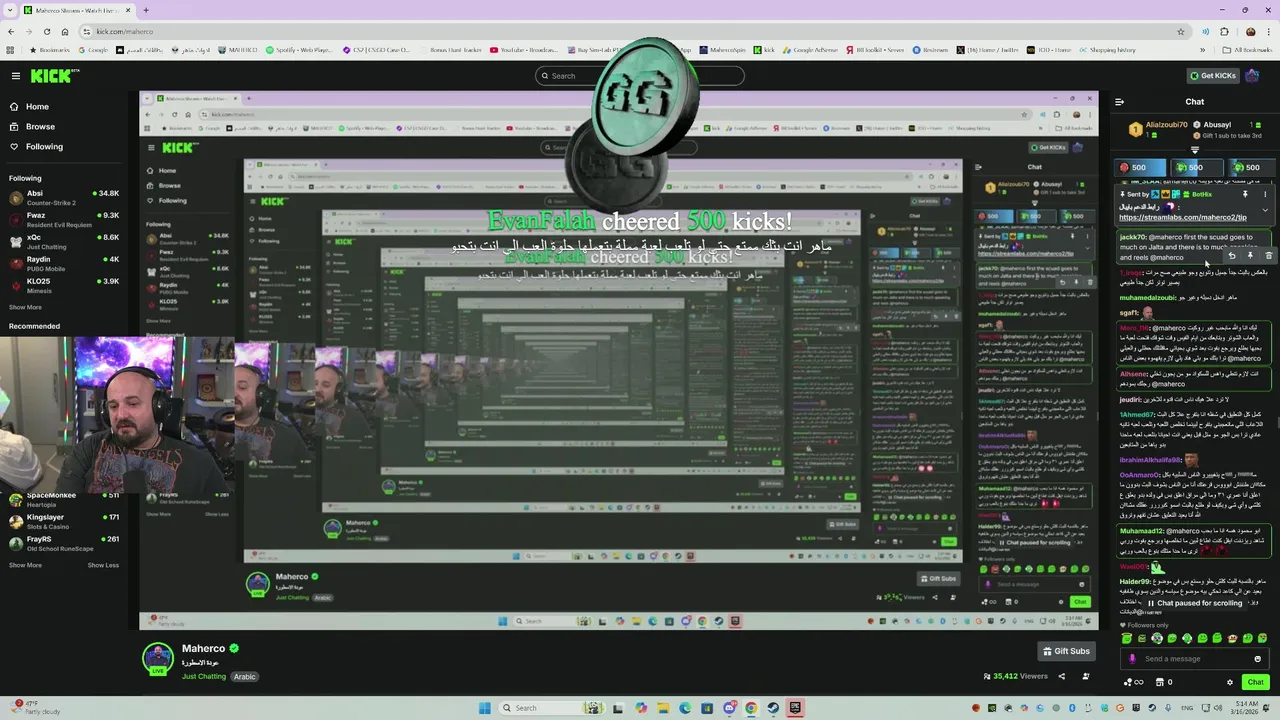Resume chat paused for scrolling
This screenshot has width=1280, height=720.
[1194, 604]
